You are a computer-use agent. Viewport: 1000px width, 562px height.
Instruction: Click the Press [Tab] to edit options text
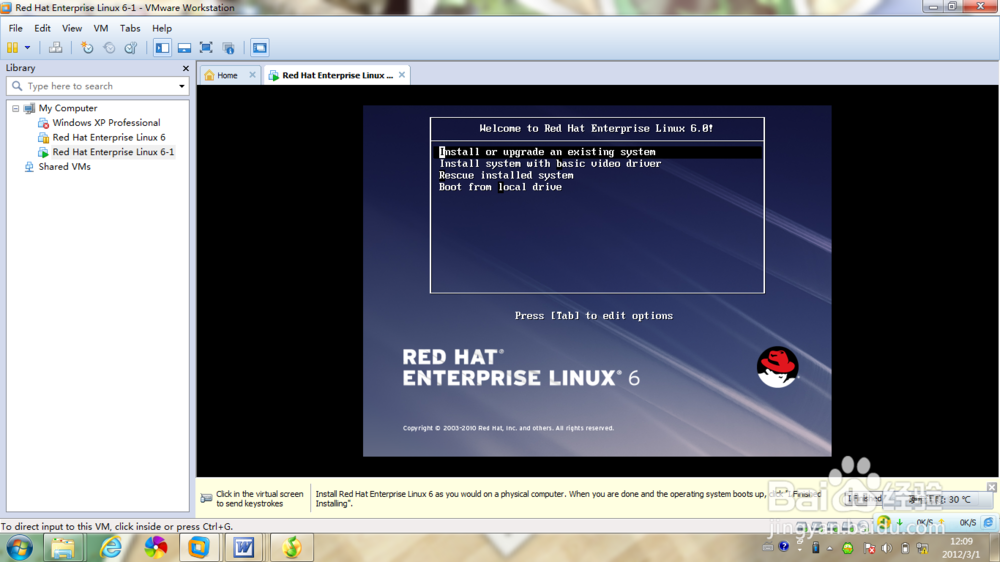coord(594,316)
